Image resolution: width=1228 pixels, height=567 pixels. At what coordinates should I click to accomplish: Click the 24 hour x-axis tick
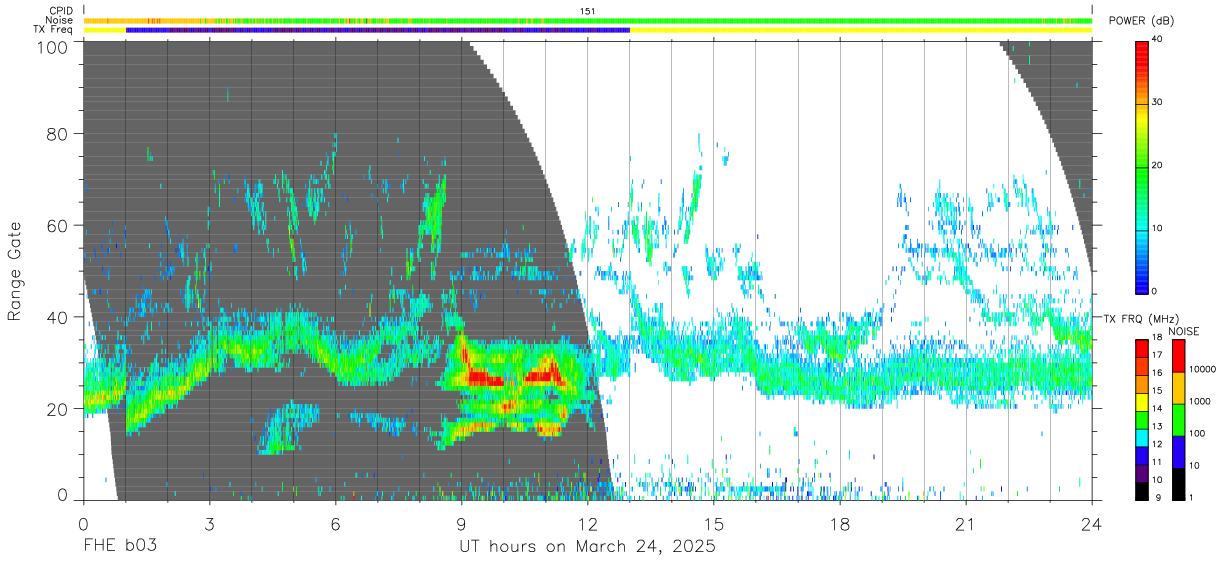1092,522
